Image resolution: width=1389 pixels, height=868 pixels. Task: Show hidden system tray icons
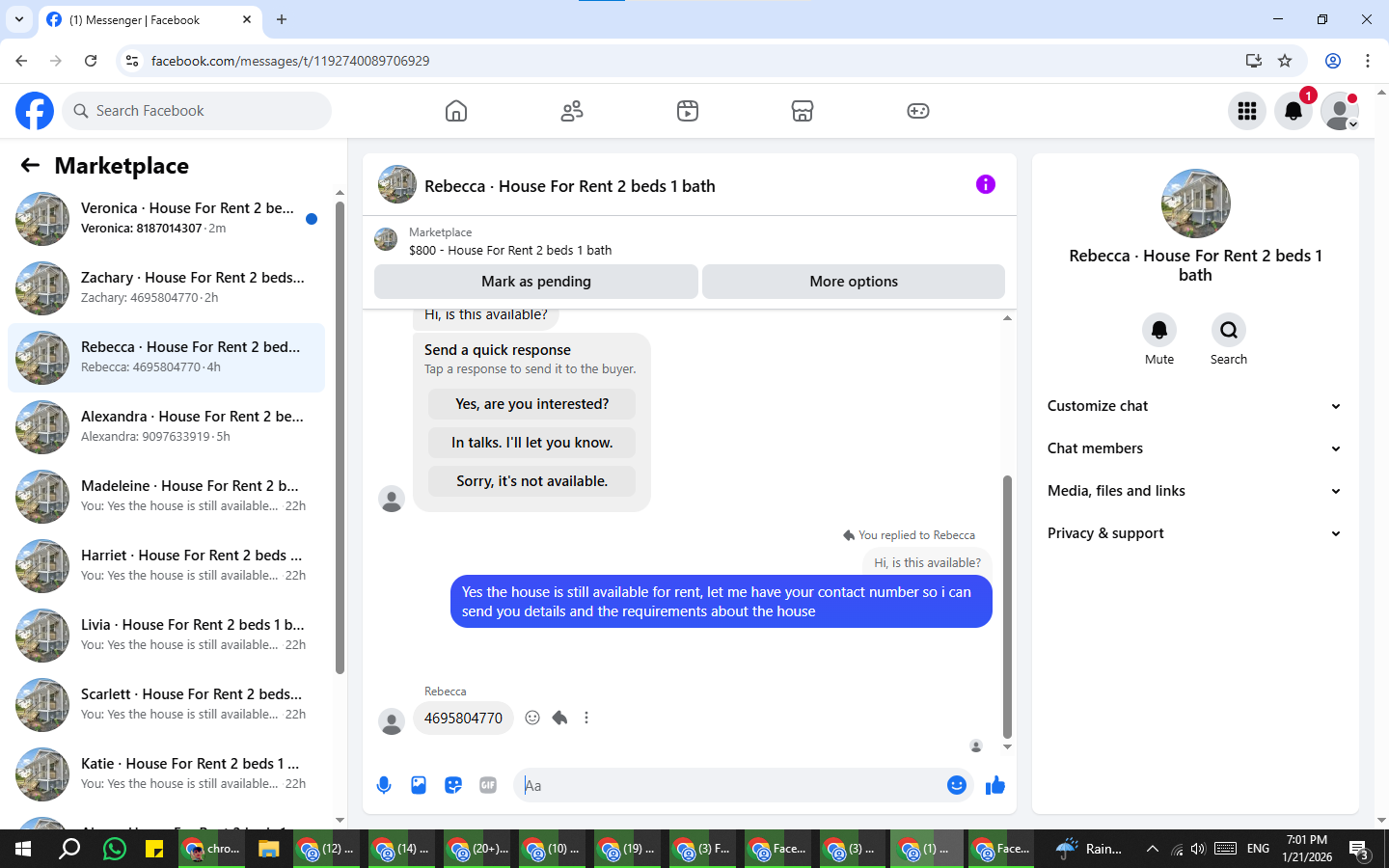[x=1152, y=849]
